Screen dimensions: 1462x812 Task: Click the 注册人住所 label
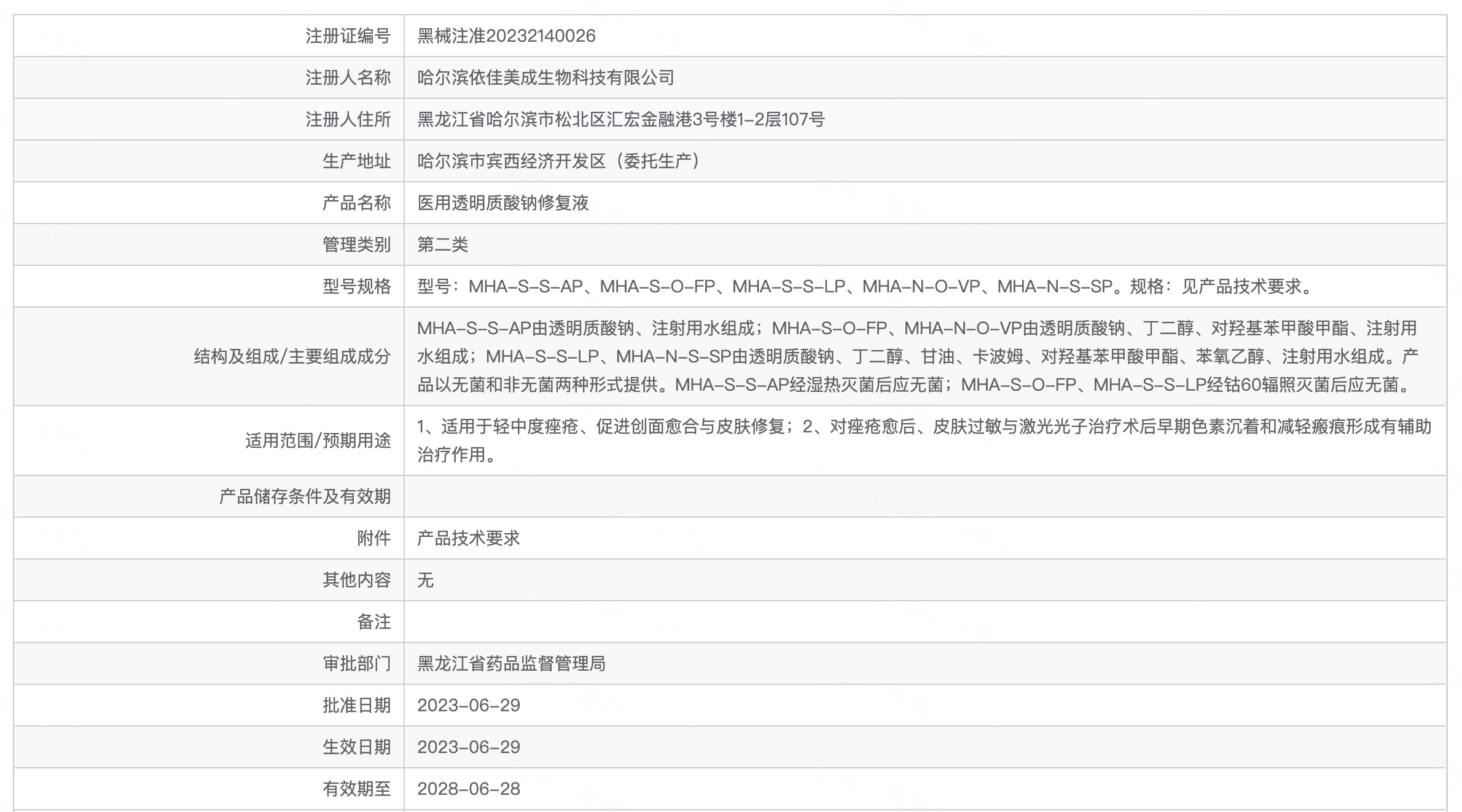348,119
